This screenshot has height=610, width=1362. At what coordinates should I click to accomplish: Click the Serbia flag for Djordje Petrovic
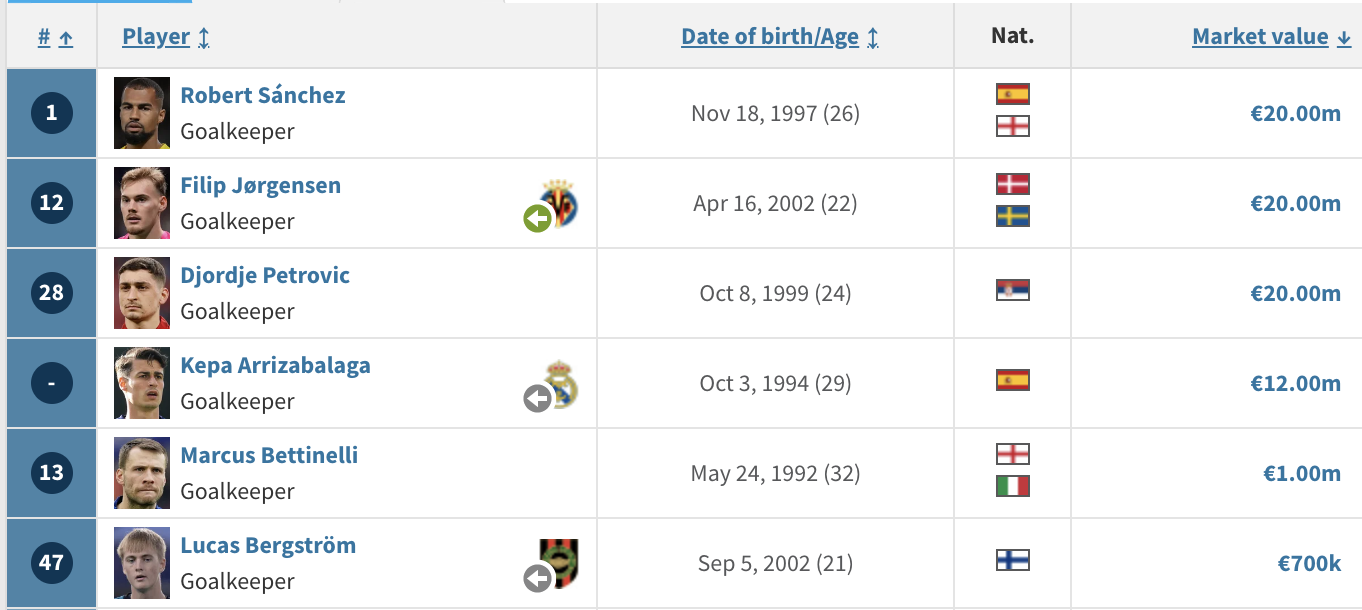coord(1013,290)
